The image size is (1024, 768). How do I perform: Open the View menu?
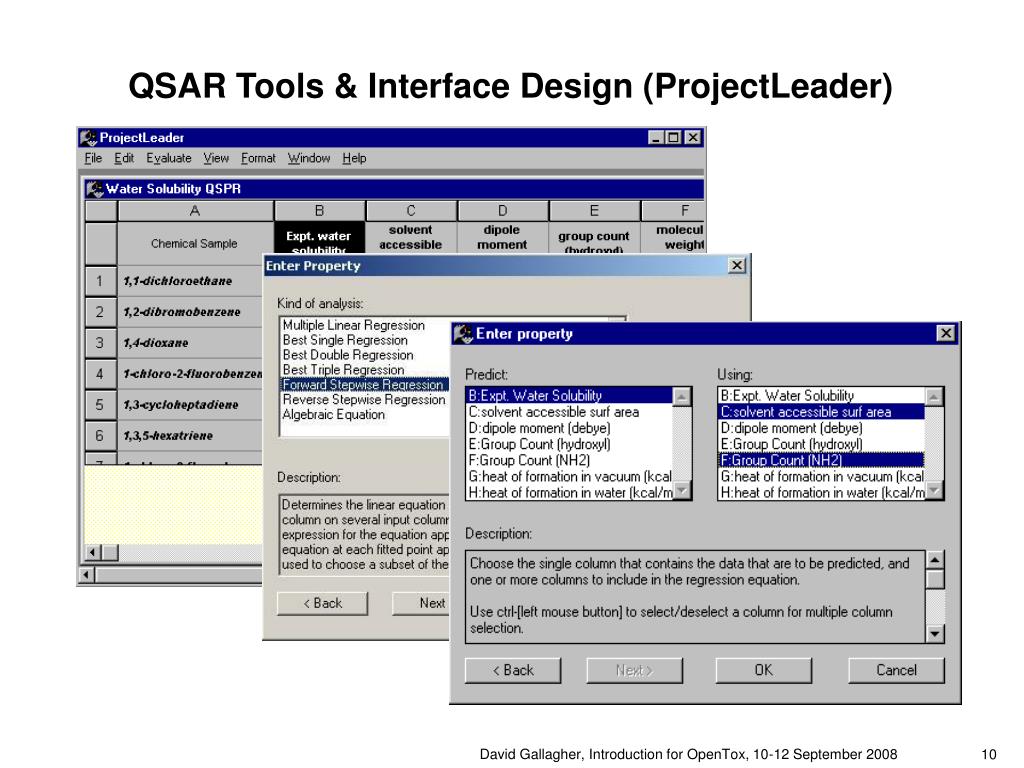[x=216, y=158]
